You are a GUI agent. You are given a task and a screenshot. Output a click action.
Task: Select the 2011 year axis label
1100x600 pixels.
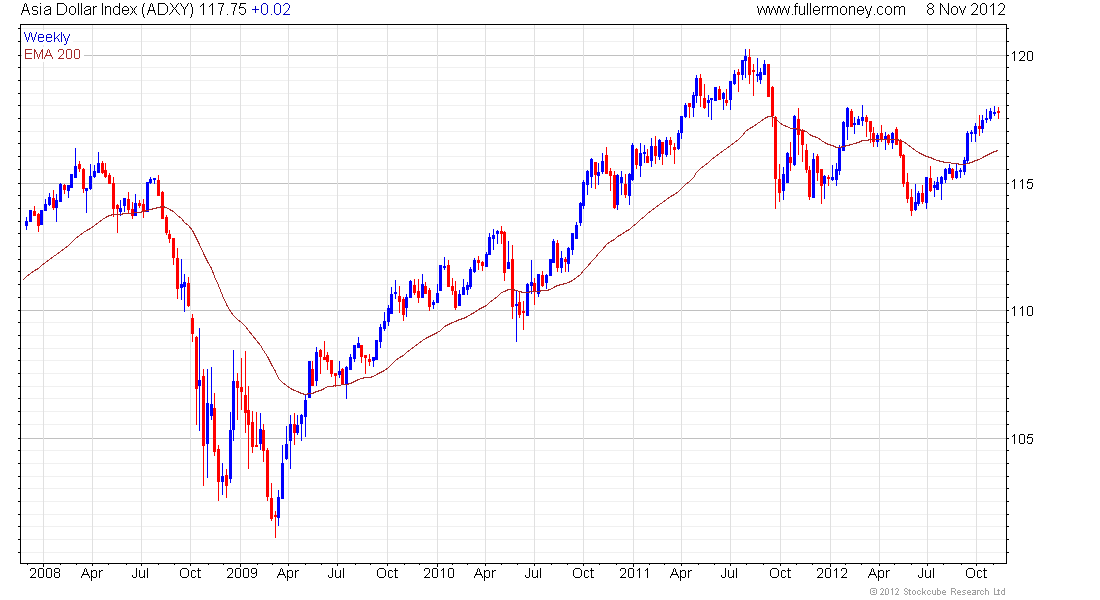tap(634, 573)
